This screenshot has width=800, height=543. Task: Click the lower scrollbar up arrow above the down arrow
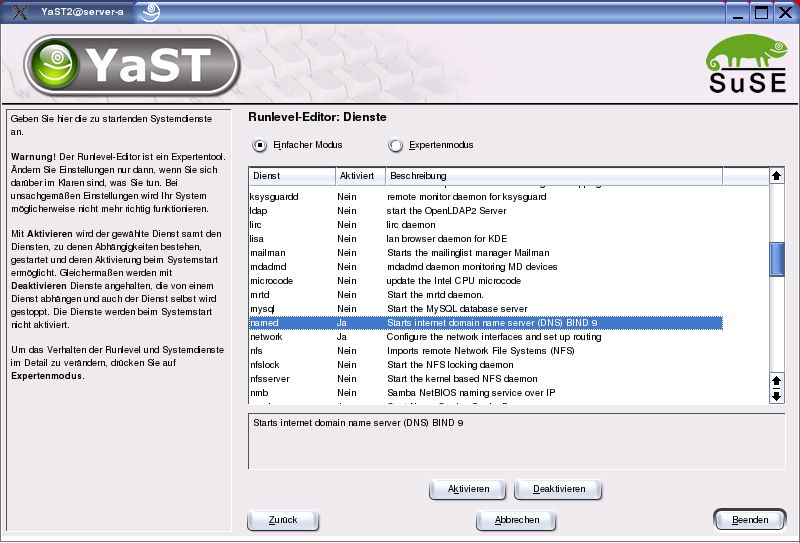777,381
